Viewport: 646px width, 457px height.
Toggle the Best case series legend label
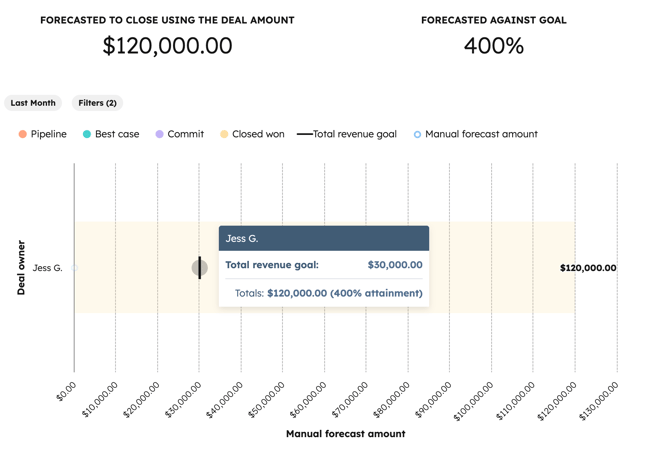117,134
